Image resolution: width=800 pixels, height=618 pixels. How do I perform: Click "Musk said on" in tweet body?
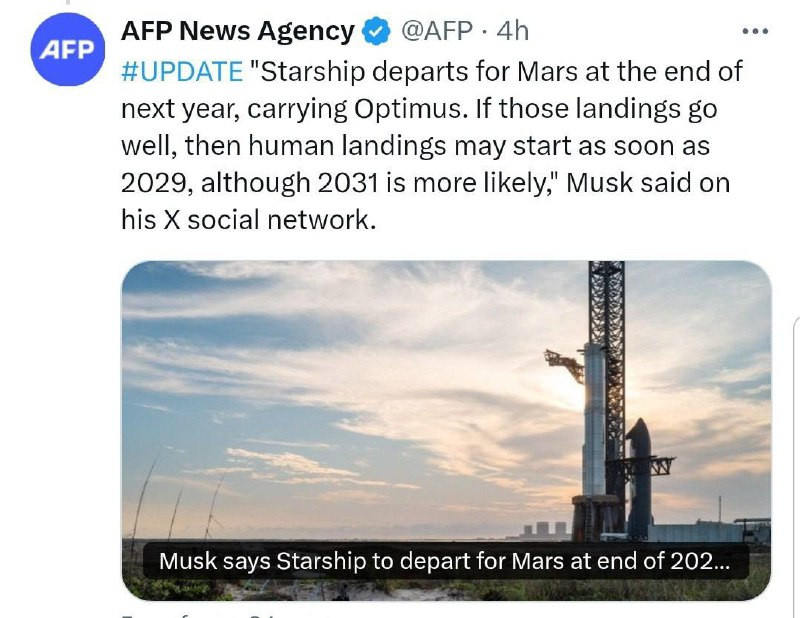(x=656, y=183)
